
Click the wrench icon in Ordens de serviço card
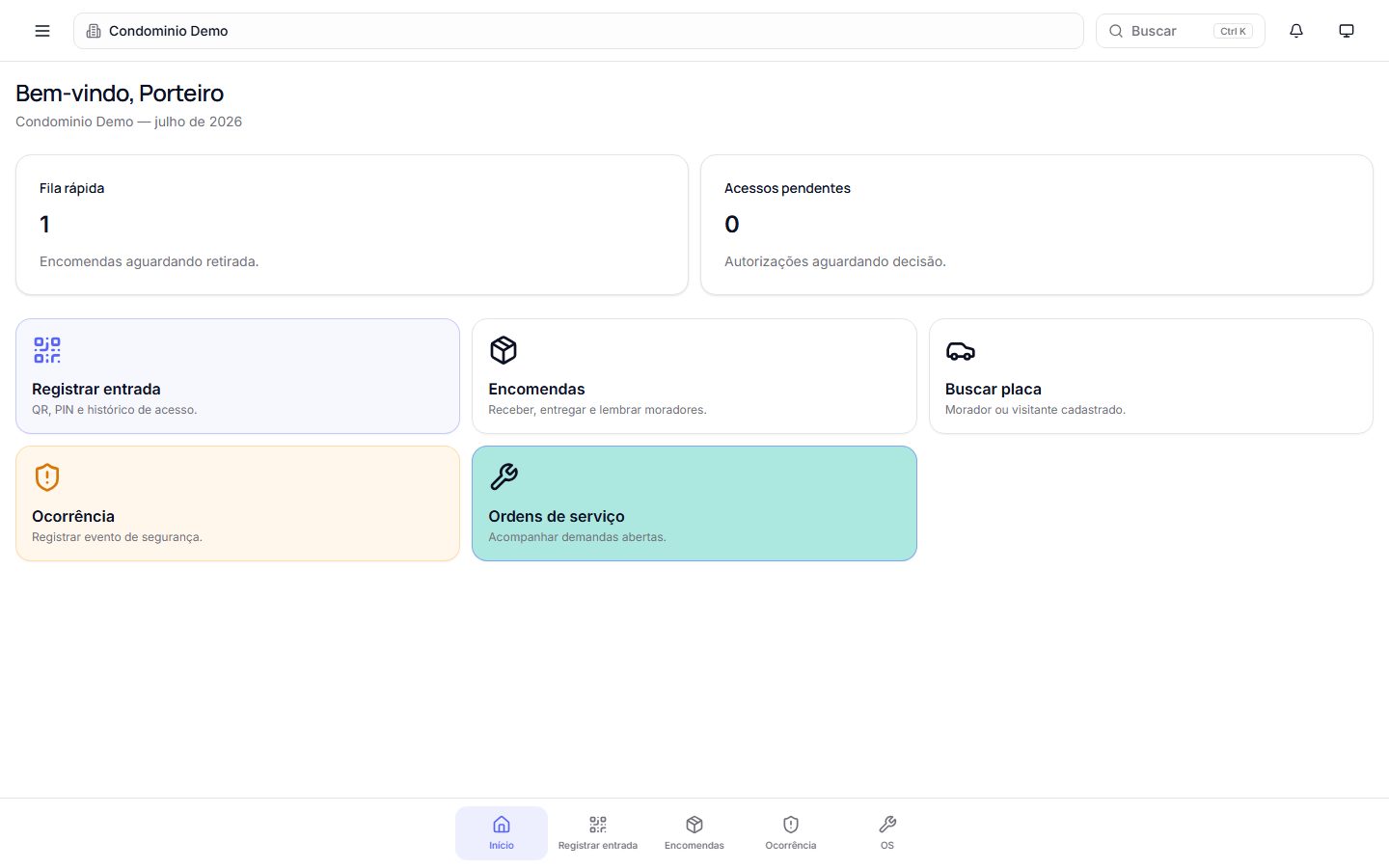504,477
